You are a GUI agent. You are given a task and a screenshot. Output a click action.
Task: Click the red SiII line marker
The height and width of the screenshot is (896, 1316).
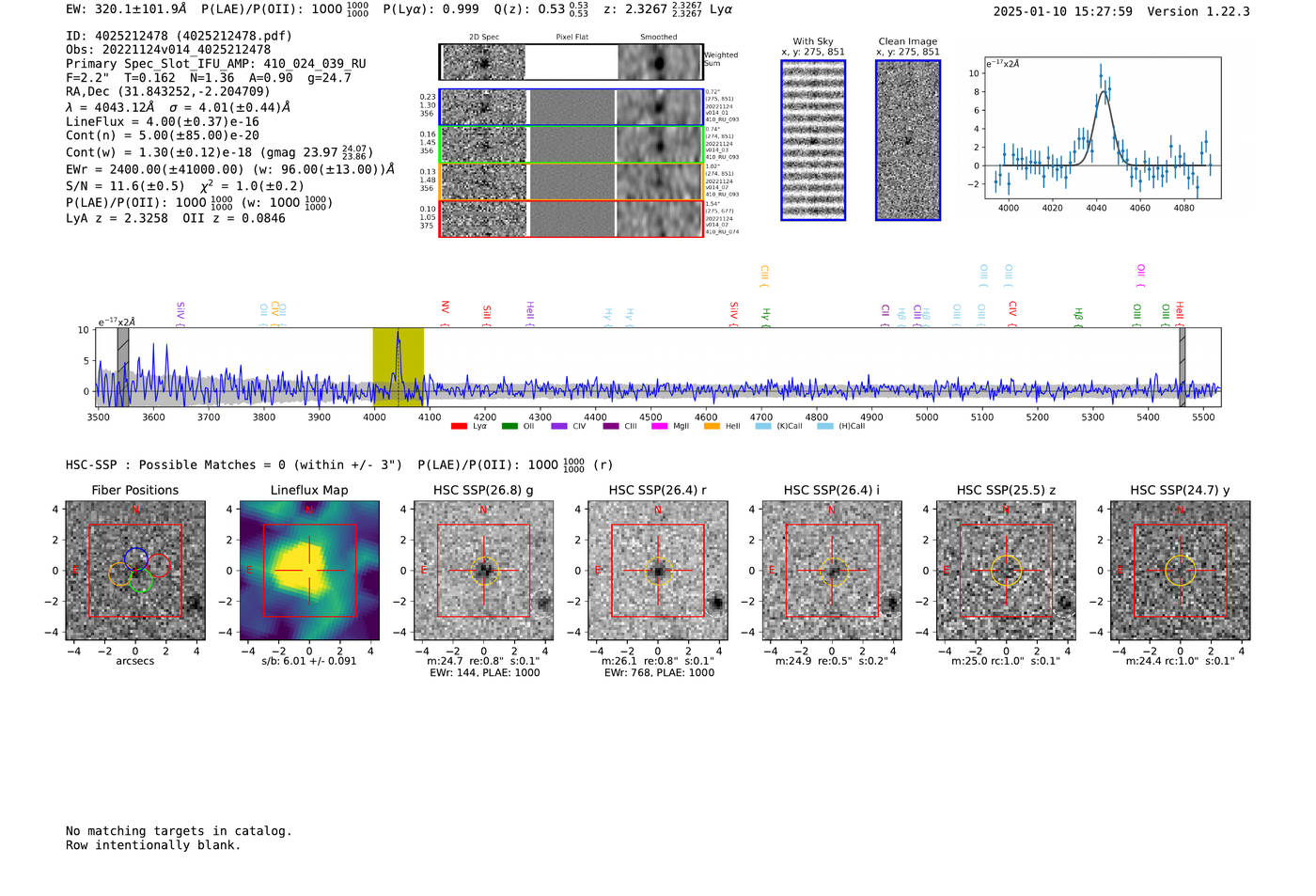click(x=487, y=315)
